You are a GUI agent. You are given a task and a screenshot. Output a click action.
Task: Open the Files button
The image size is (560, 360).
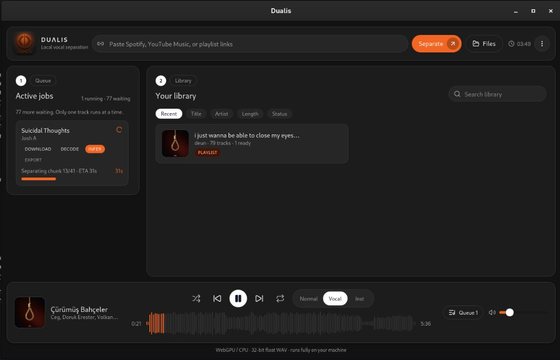pyautogui.click(x=484, y=44)
